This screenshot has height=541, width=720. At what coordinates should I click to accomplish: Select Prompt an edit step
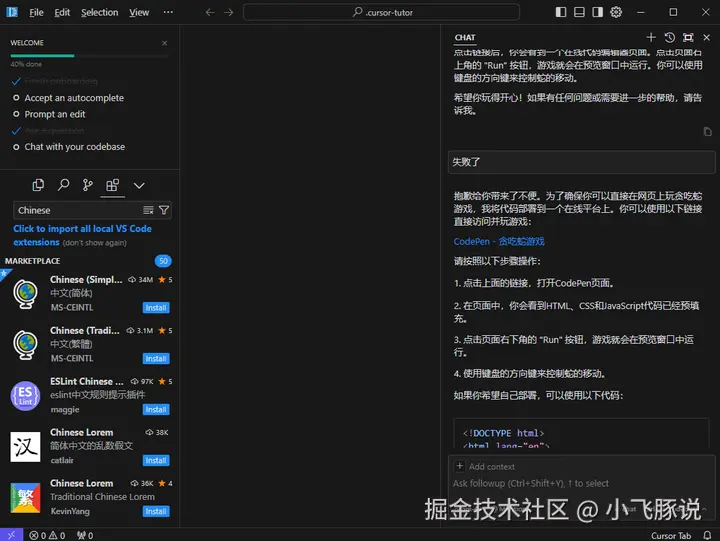pyautogui.click(x=55, y=114)
